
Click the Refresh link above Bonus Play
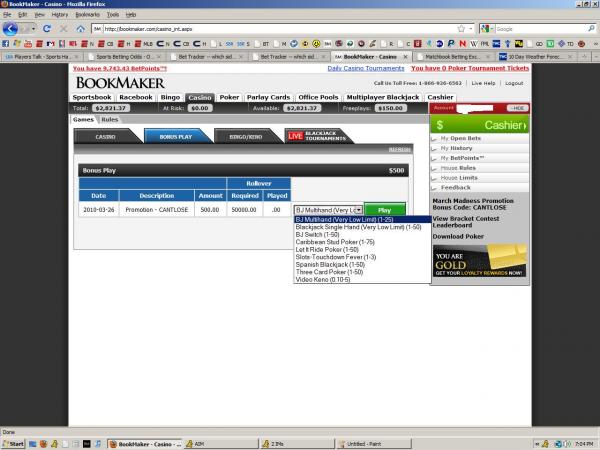click(x=399, y=149)
